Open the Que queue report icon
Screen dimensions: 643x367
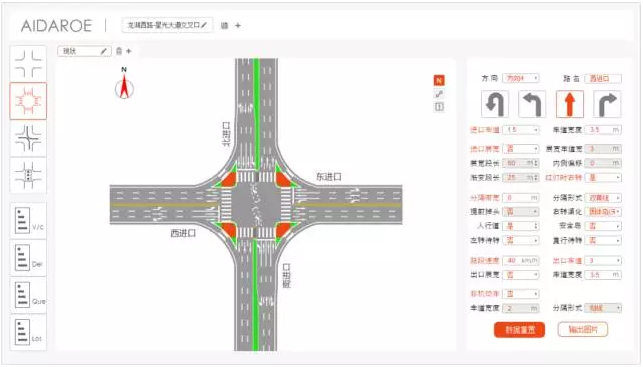[28, 295]
